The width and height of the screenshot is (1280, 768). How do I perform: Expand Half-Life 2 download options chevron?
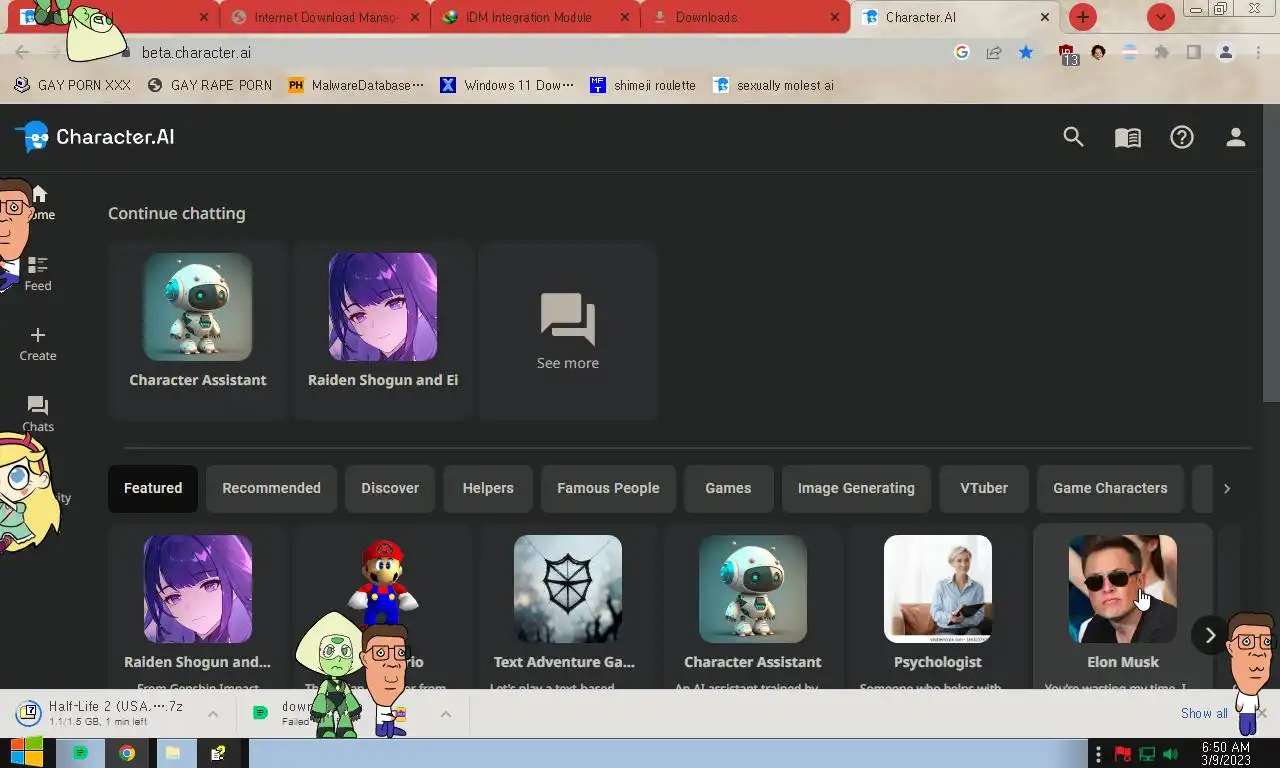coord(212,714)
